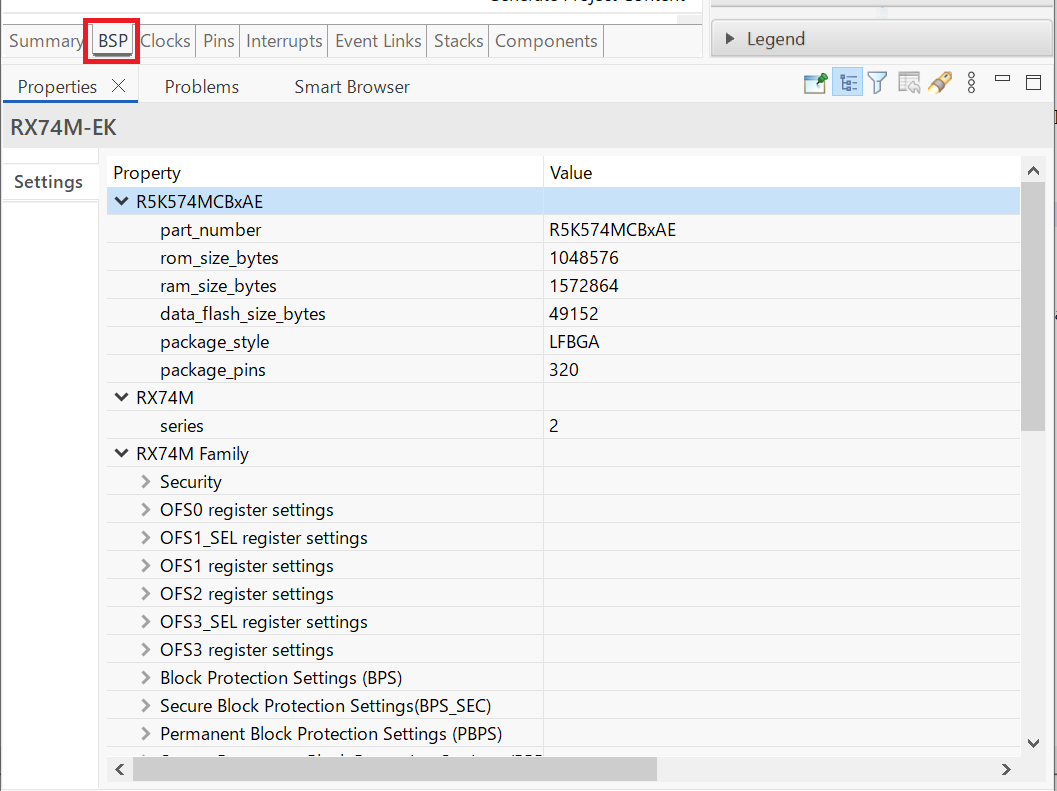
Task: Close the Properties tab
Action: pyautogui.click(x=119, y=86)
